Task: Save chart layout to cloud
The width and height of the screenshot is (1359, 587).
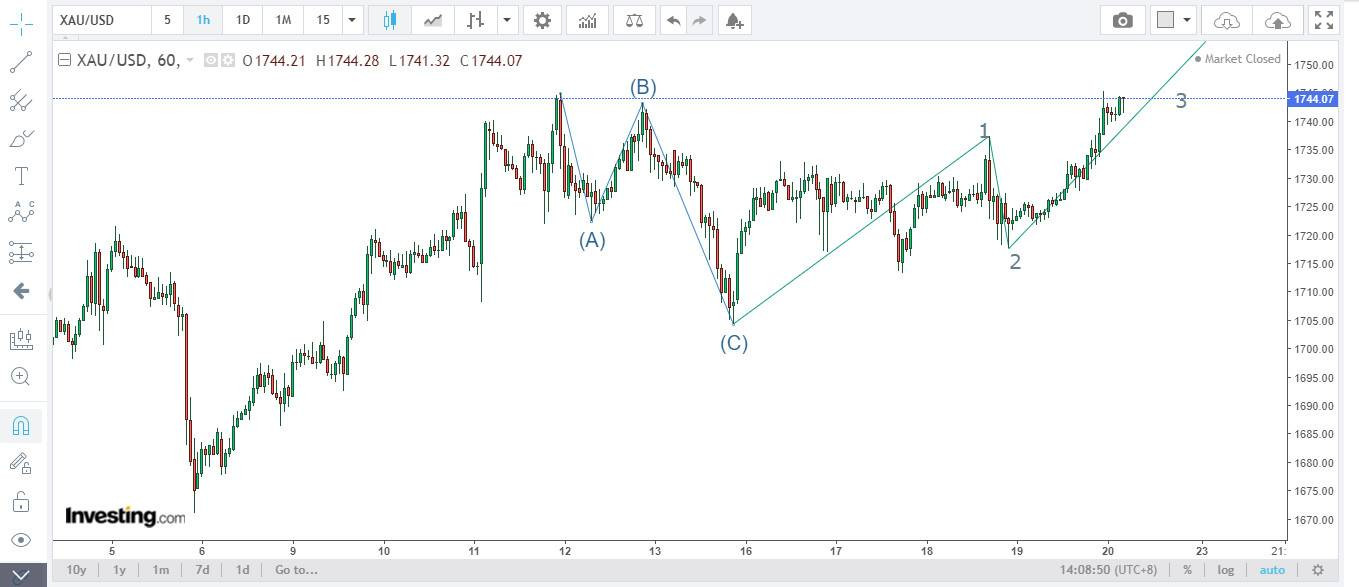Action: (1277, 20)
